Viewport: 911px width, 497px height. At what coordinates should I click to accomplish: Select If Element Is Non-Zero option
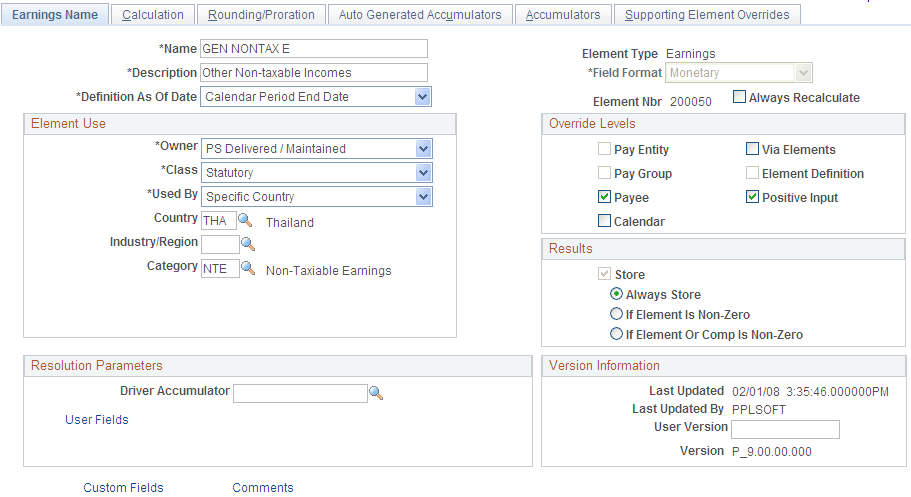coord(617,315)
